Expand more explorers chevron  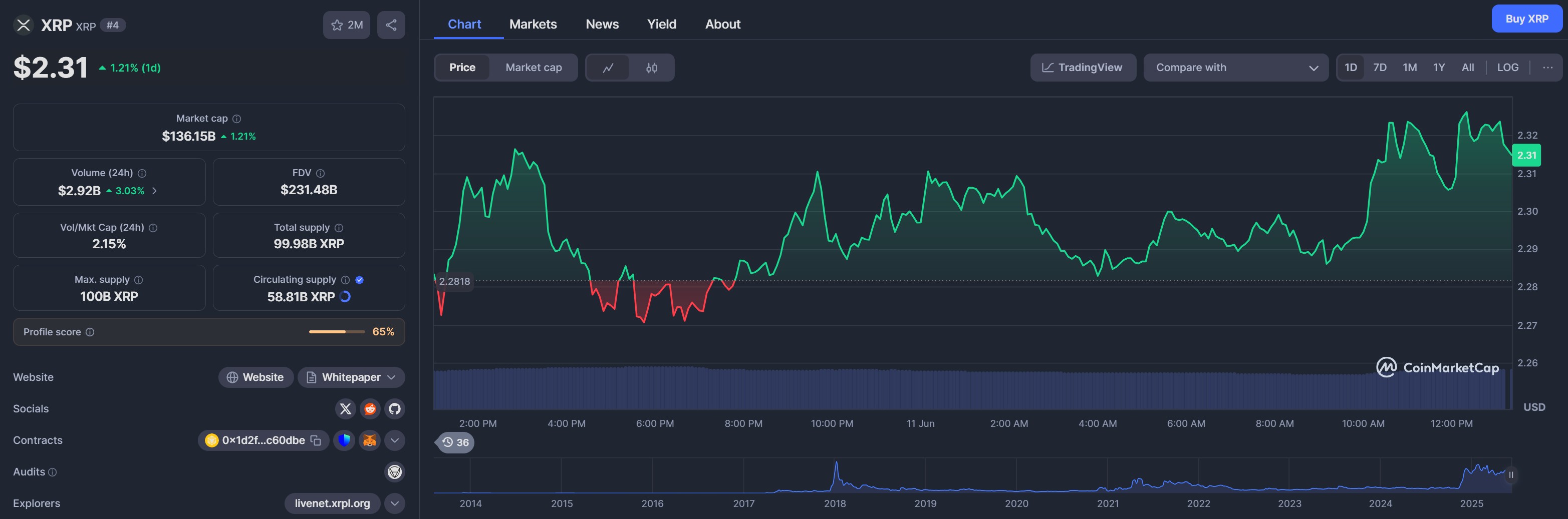394,504
